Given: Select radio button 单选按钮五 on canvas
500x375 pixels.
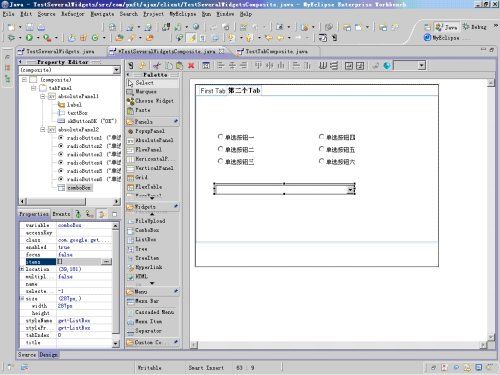Looking at the screenshot, I should click(x=337, y=149).
